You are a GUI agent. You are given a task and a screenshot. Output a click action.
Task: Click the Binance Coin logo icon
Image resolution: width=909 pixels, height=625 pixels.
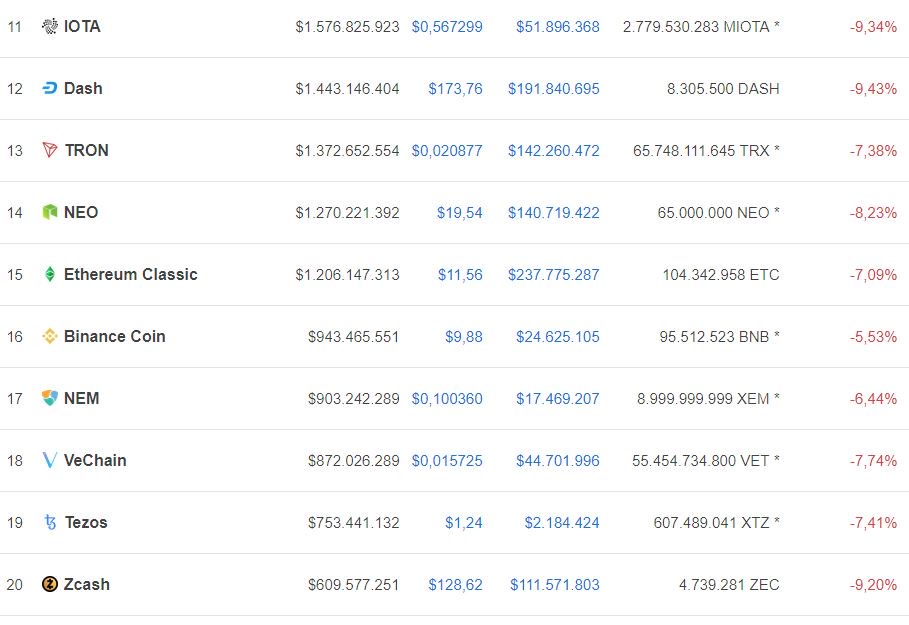click(50, 336)
